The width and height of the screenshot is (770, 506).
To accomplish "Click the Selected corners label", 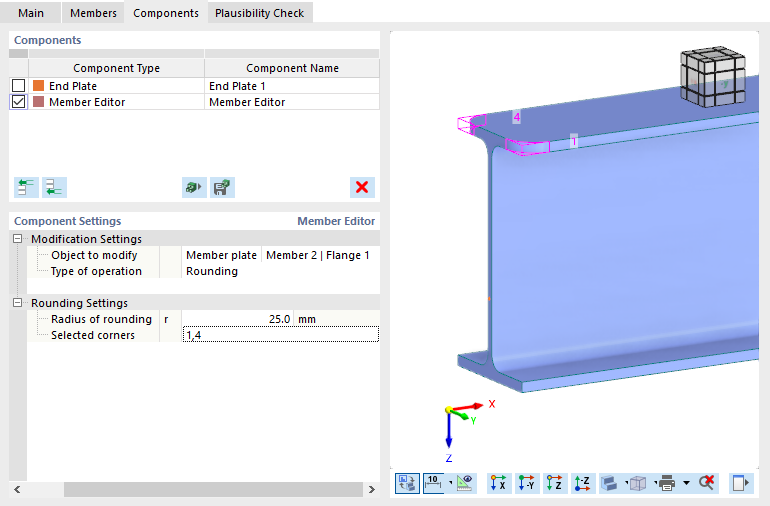I will (x=93, y=335).
